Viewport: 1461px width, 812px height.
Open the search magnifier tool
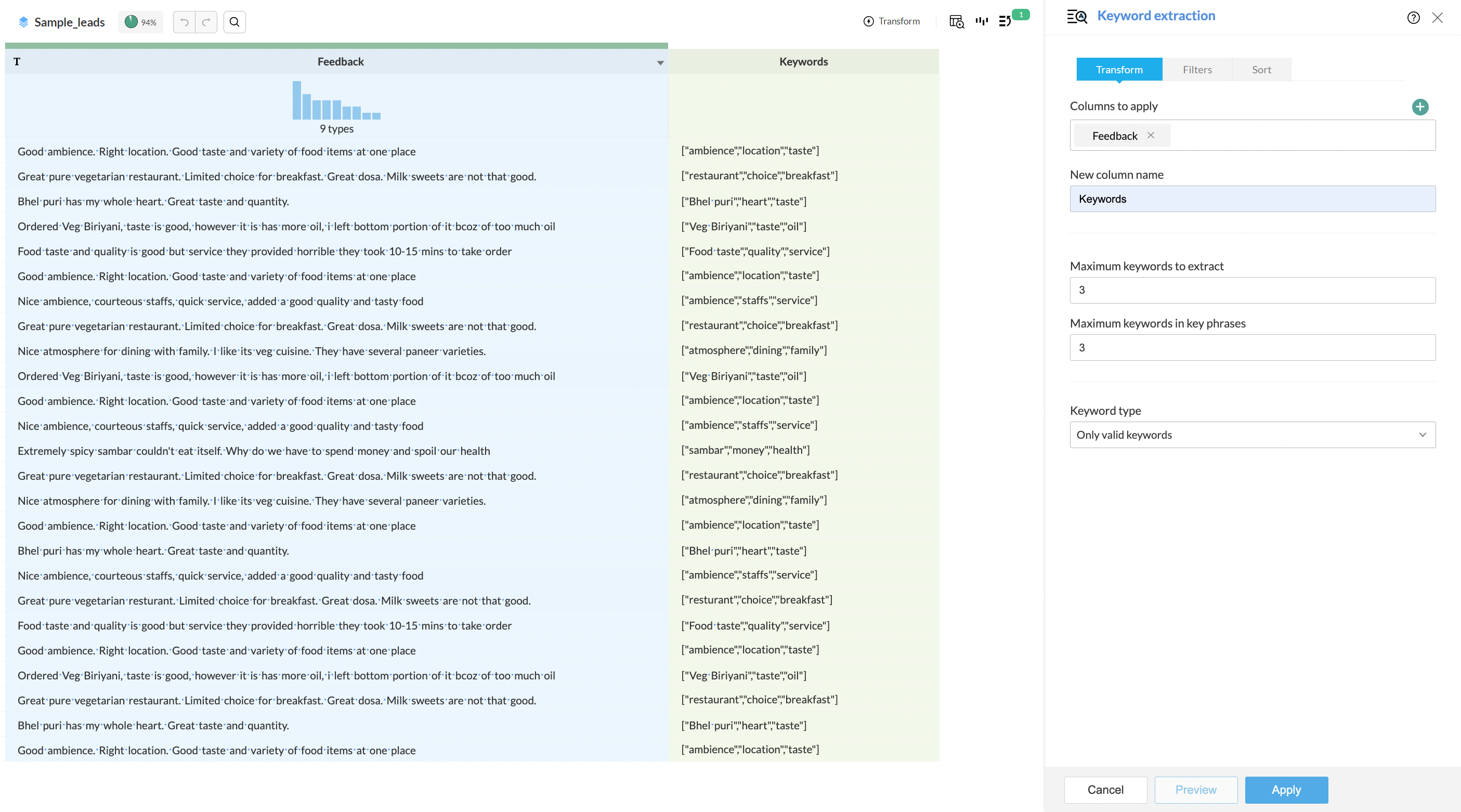[x=234, y=22]
